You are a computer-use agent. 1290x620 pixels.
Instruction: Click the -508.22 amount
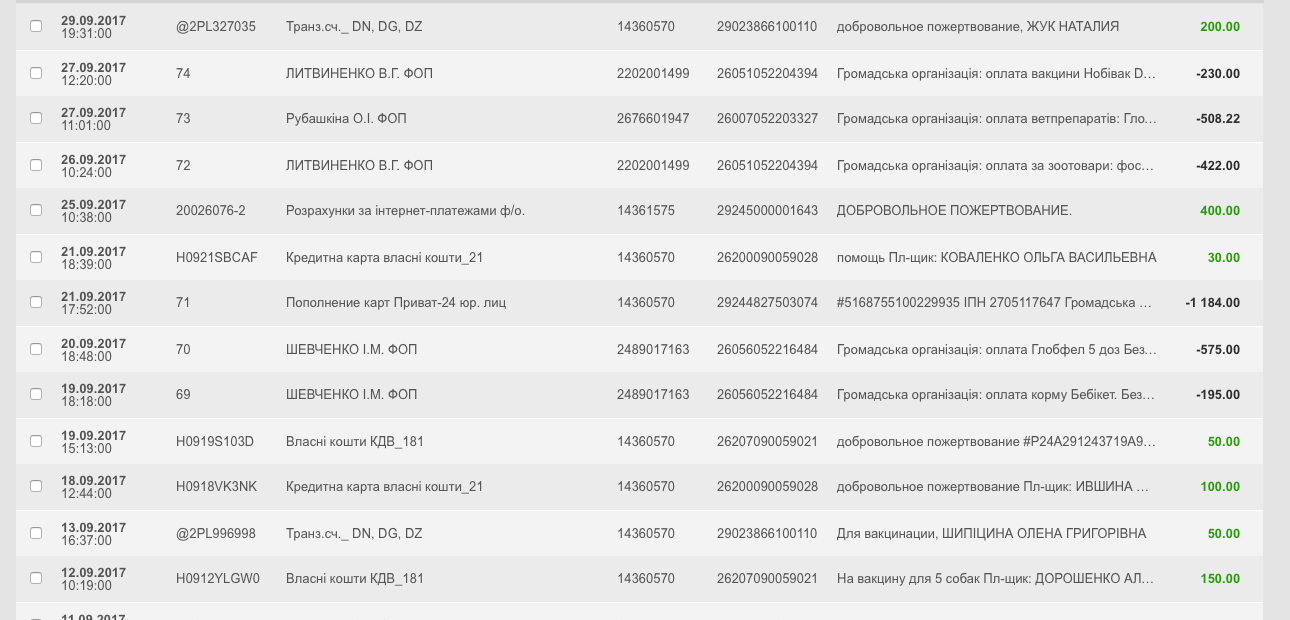pyautogui.click(x=1217, y=119)
